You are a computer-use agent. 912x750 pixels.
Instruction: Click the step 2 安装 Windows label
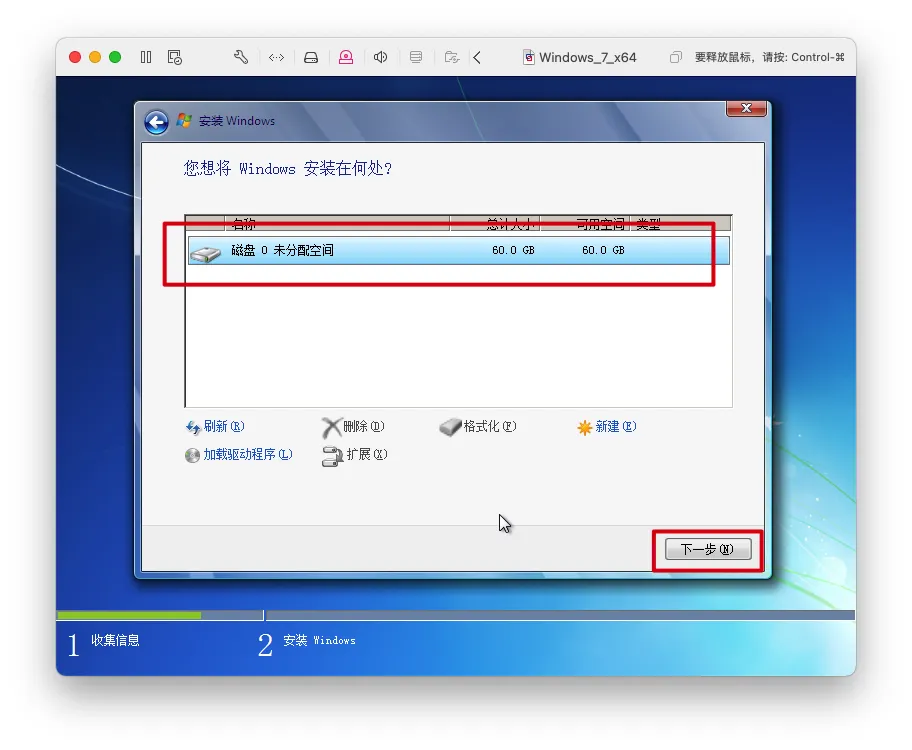[x=319, y=641]
